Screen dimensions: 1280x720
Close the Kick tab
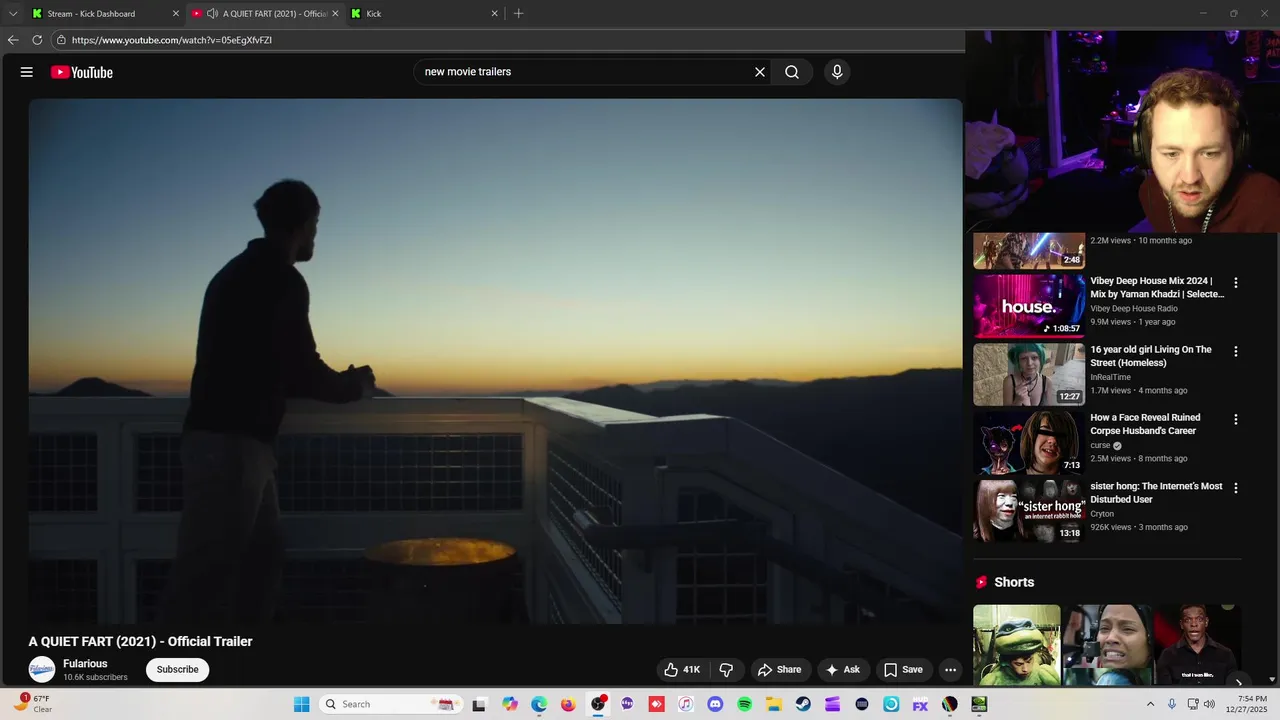494,14
